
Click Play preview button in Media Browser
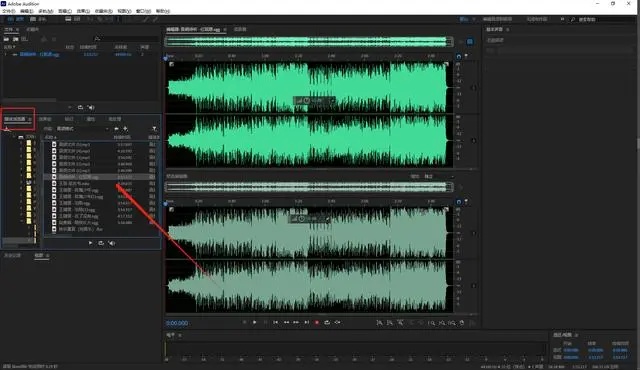coord(90,243)
